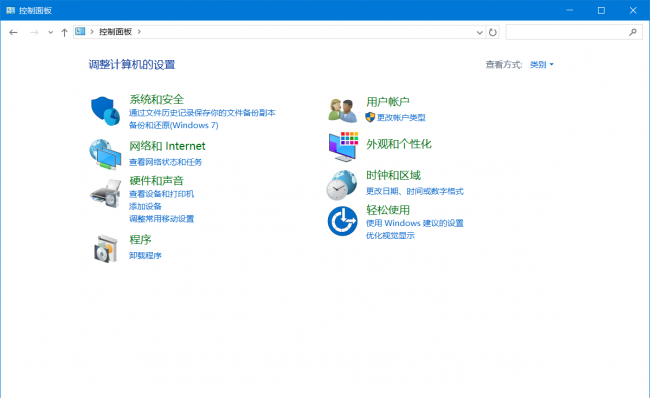
Task: Open the 程序 heading link
Action: (140, 240)
